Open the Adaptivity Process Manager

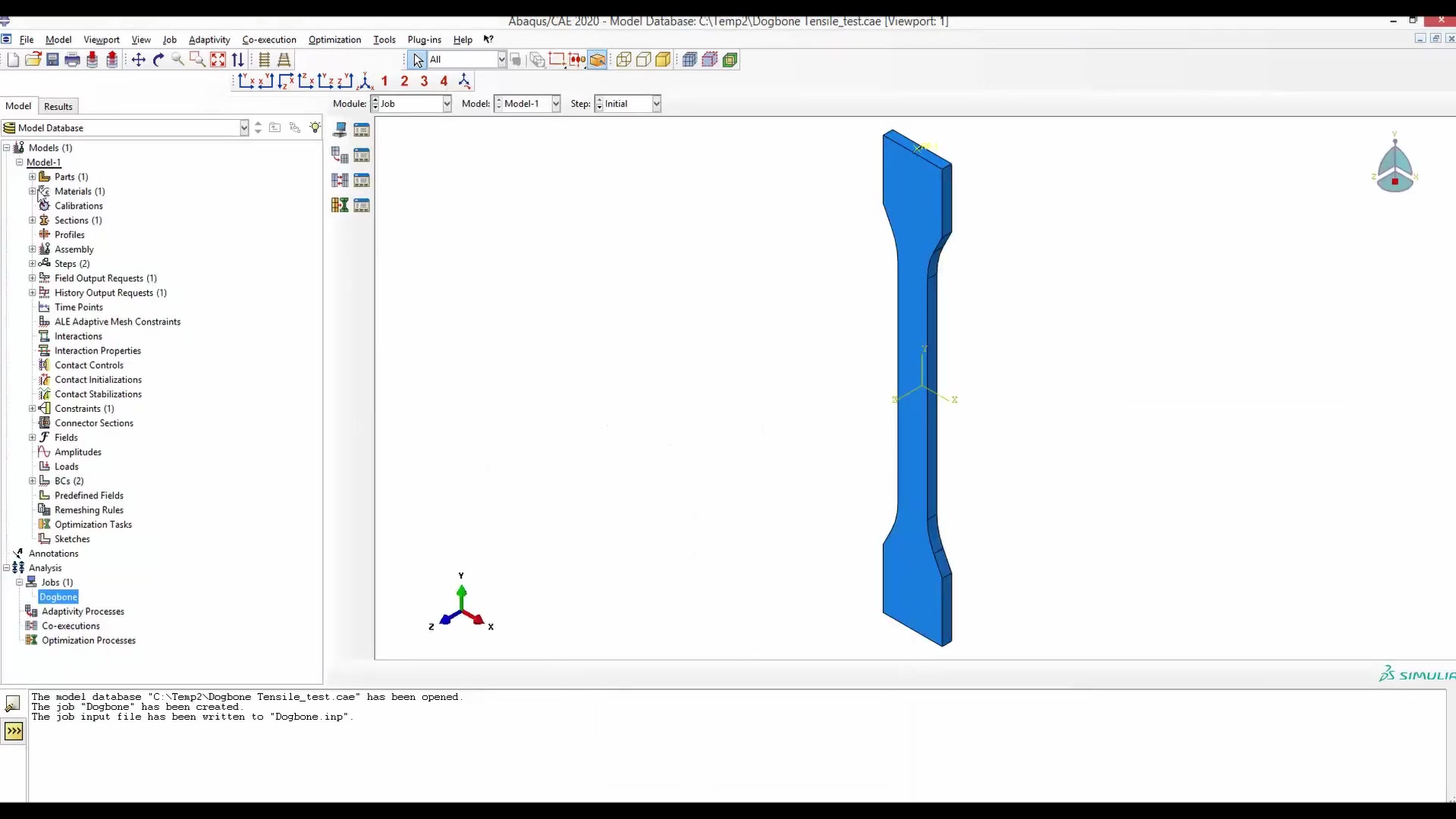(362, 154)
